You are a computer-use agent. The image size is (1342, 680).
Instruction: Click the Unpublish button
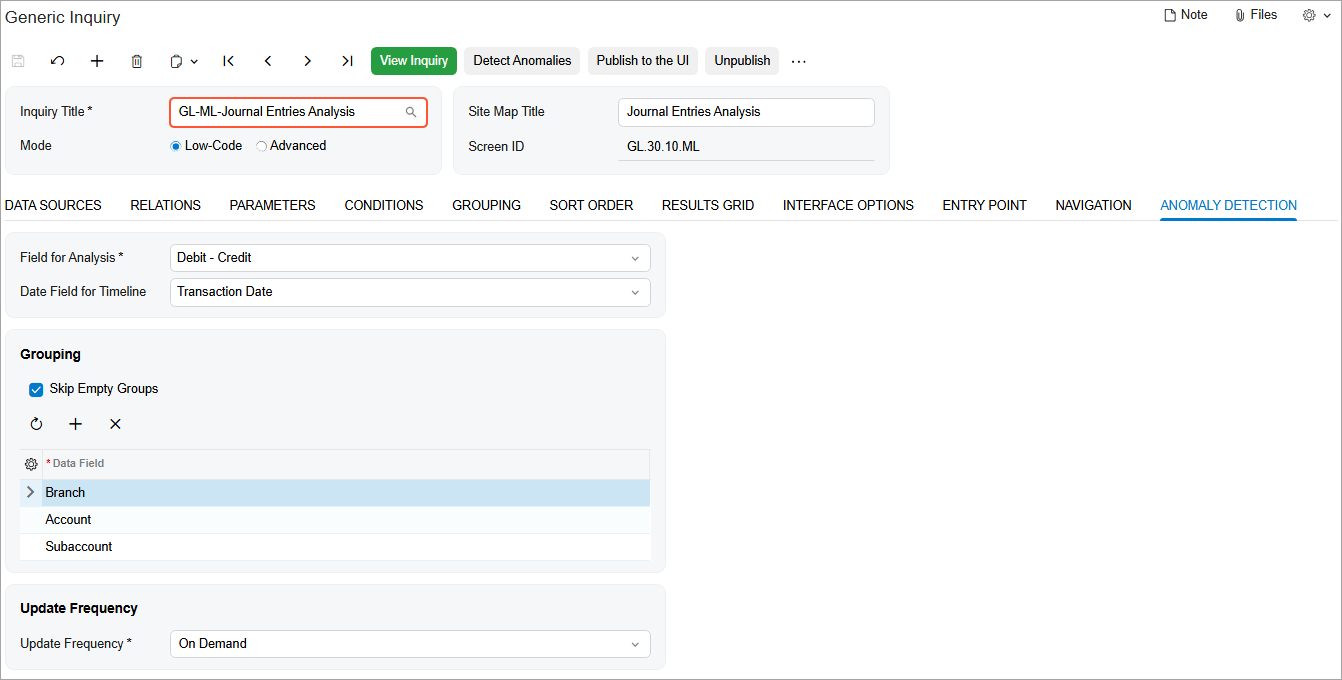[x=742, y=61]
